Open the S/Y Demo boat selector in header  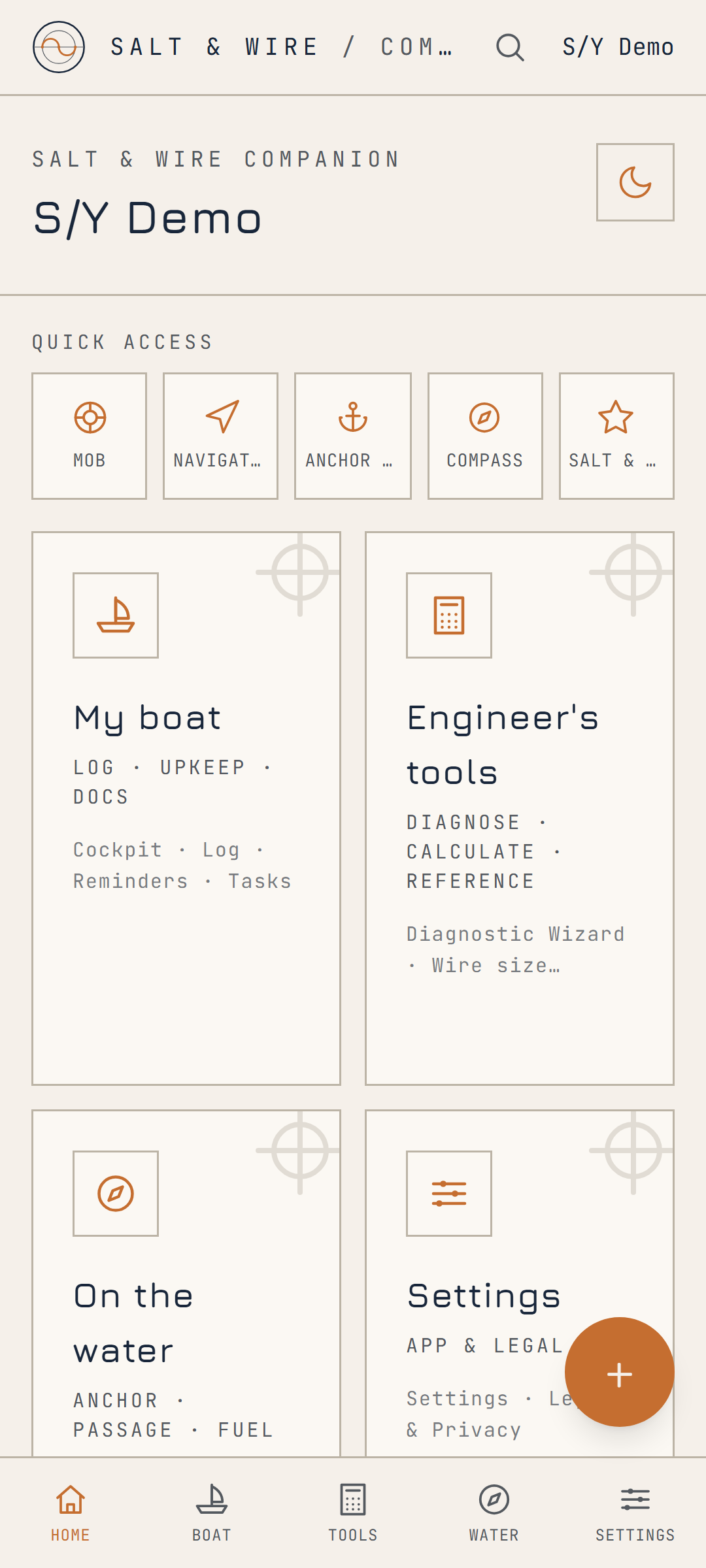[x=618, y=47]
